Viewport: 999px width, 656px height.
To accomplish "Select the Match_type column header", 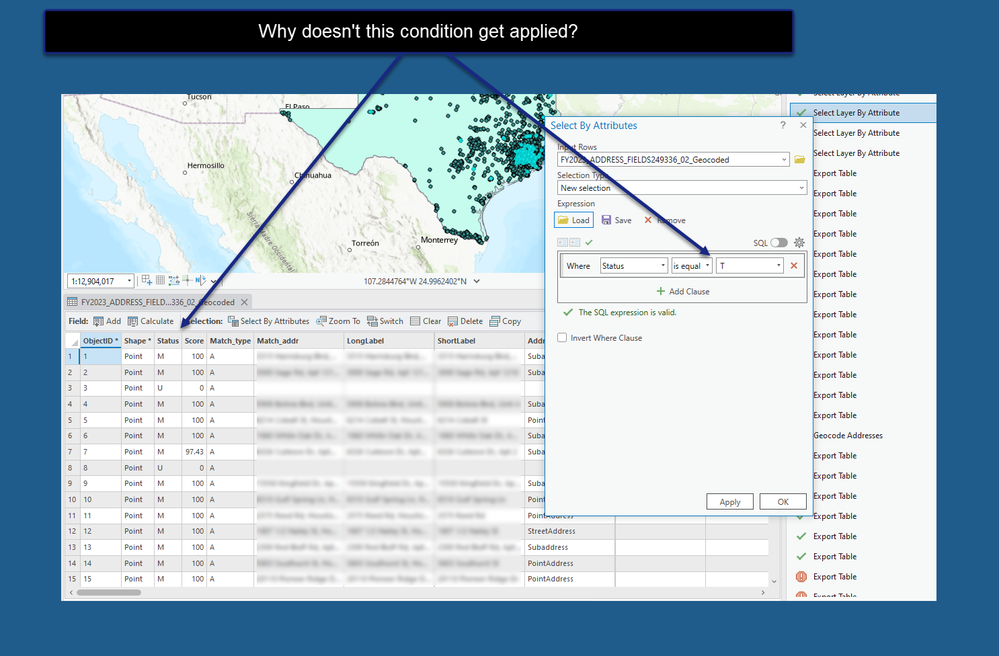I will (230, 341).
